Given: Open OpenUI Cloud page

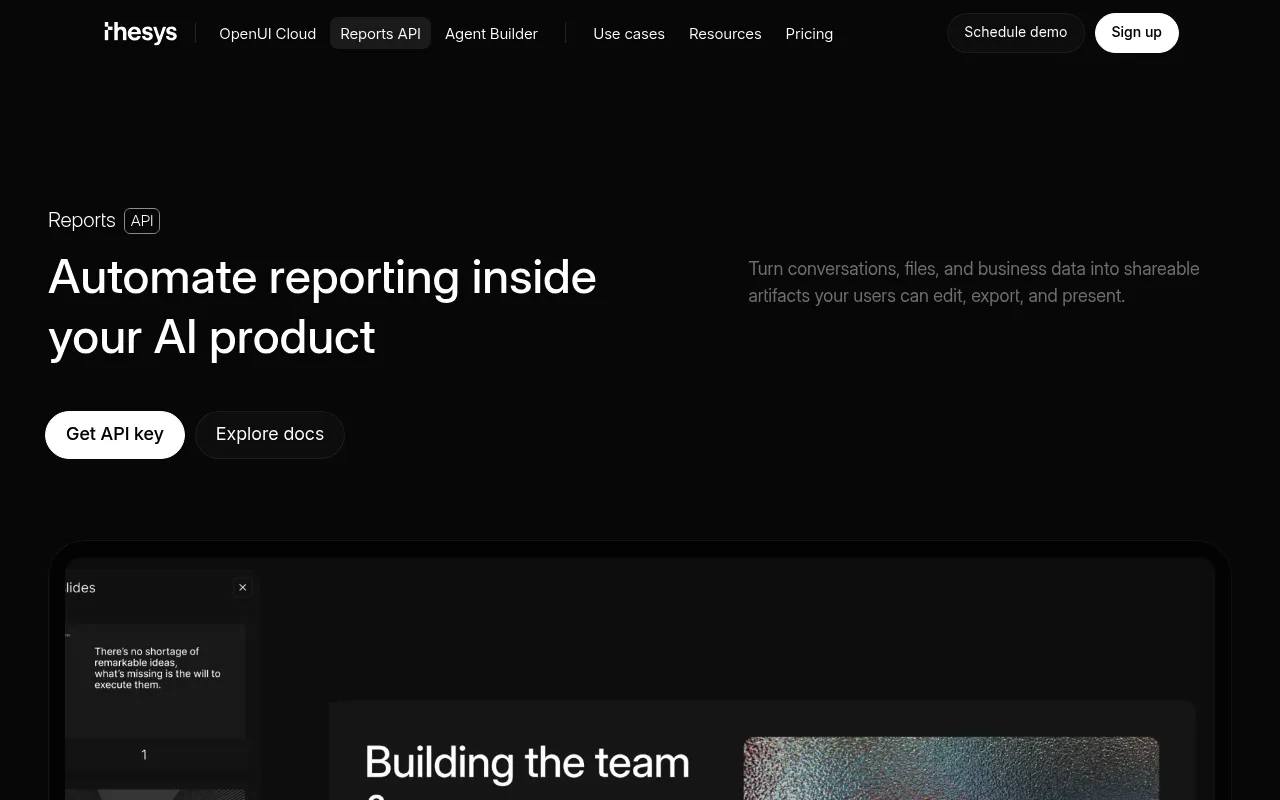Looking at the screenshot, I should pos(267,34).
